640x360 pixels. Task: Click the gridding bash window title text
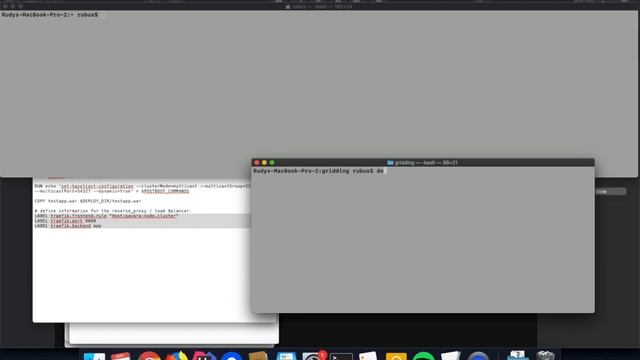426,162
